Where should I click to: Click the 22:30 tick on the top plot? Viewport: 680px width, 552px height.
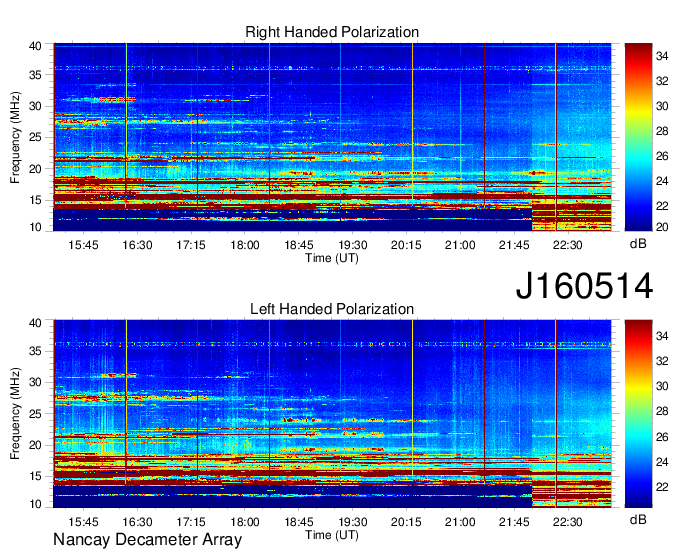click(568, 245)
